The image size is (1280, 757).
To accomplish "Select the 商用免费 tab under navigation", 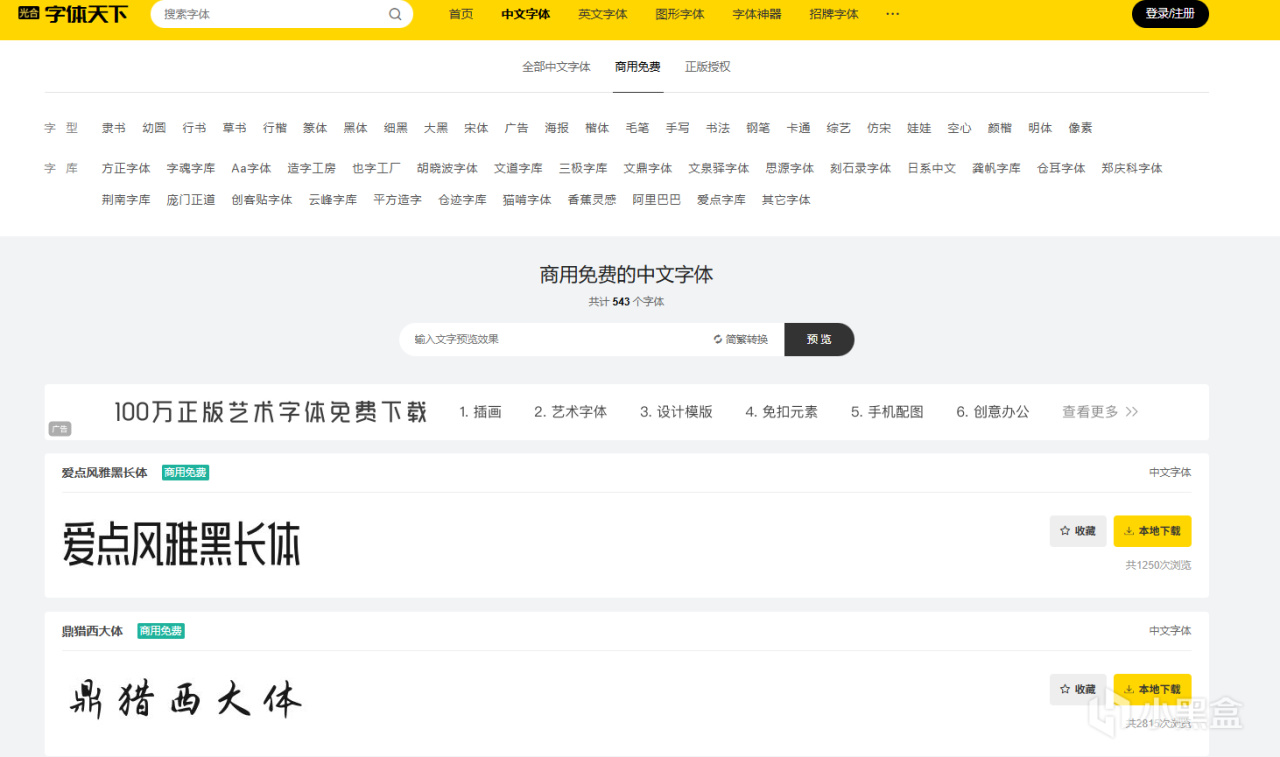I will 638,67.
